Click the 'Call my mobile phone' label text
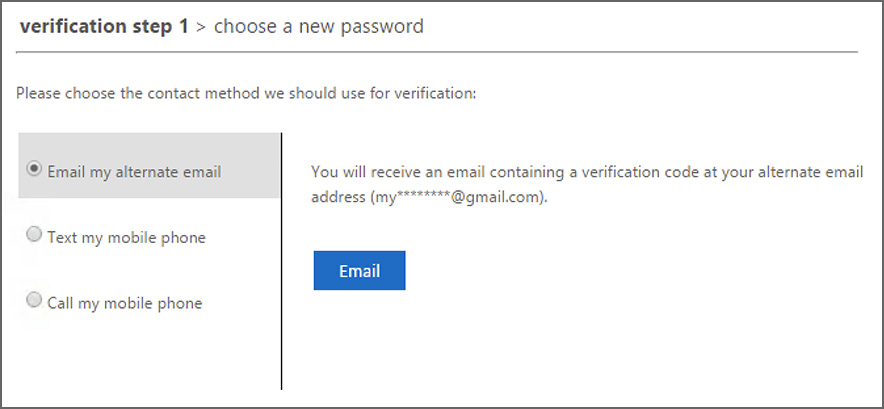 tap(124, 303)
